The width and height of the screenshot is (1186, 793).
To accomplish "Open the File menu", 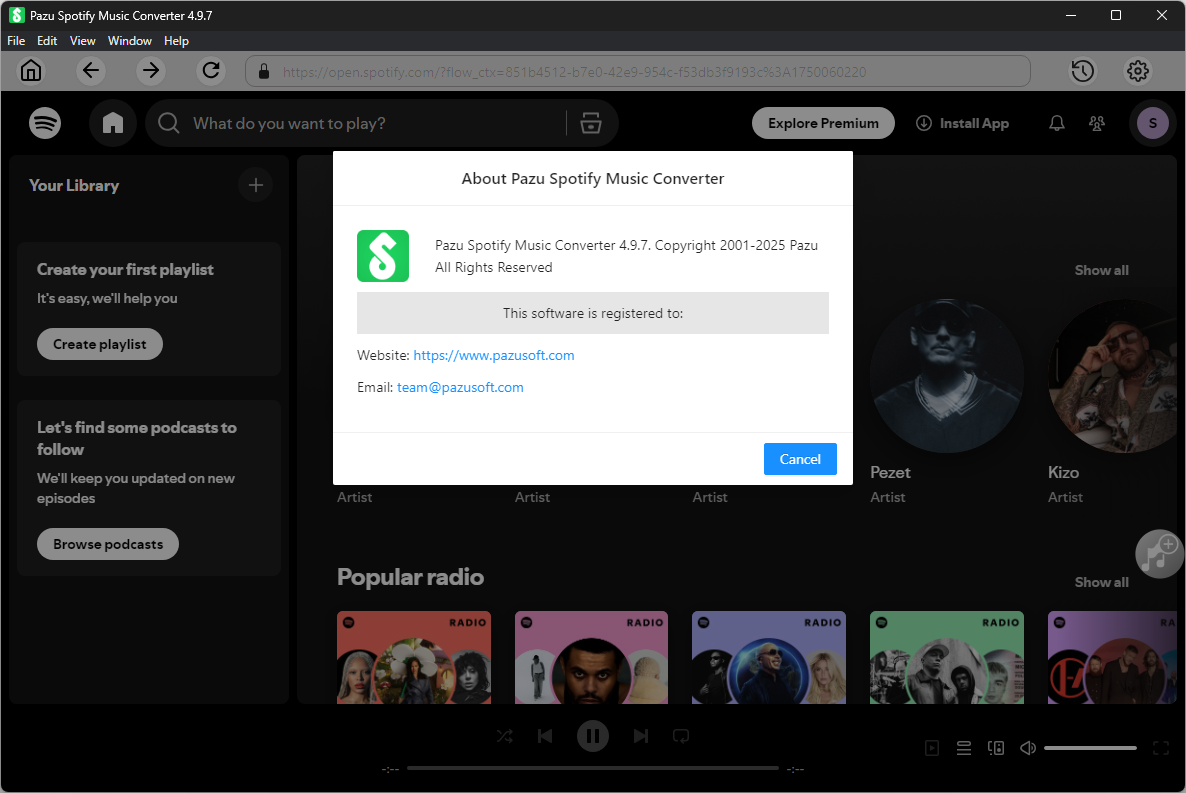I will [x=16, y=41].
